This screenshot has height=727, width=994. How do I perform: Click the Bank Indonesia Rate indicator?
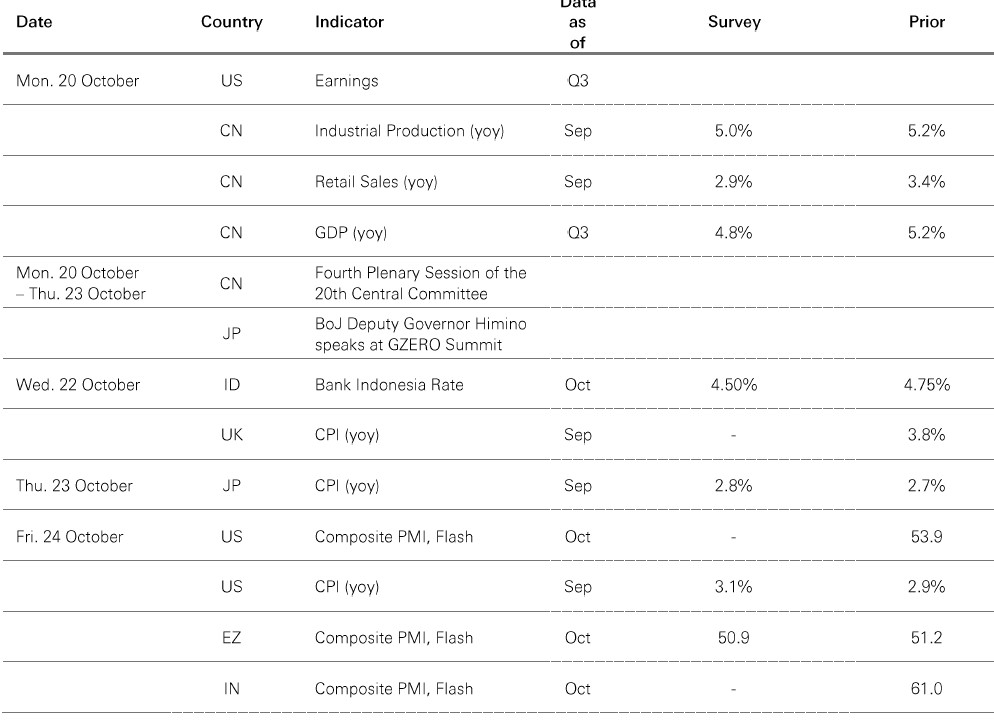[389, 385]
